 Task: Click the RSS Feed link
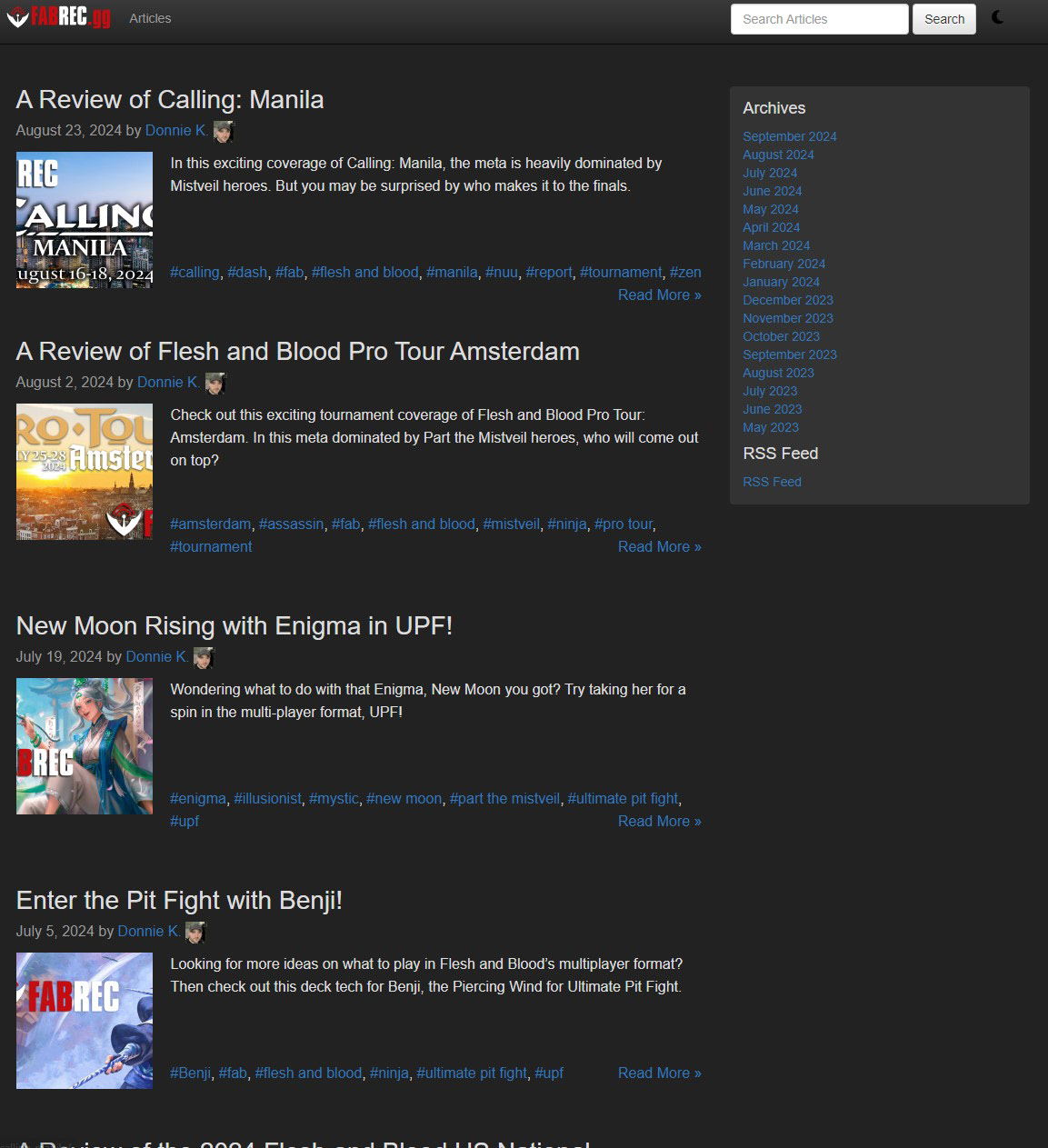[773, 482]
